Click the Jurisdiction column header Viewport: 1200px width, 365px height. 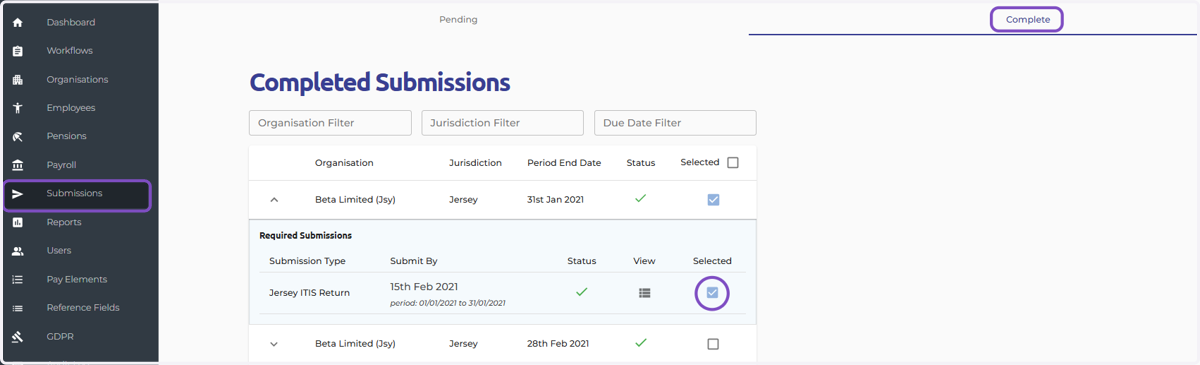coord(475,163)
